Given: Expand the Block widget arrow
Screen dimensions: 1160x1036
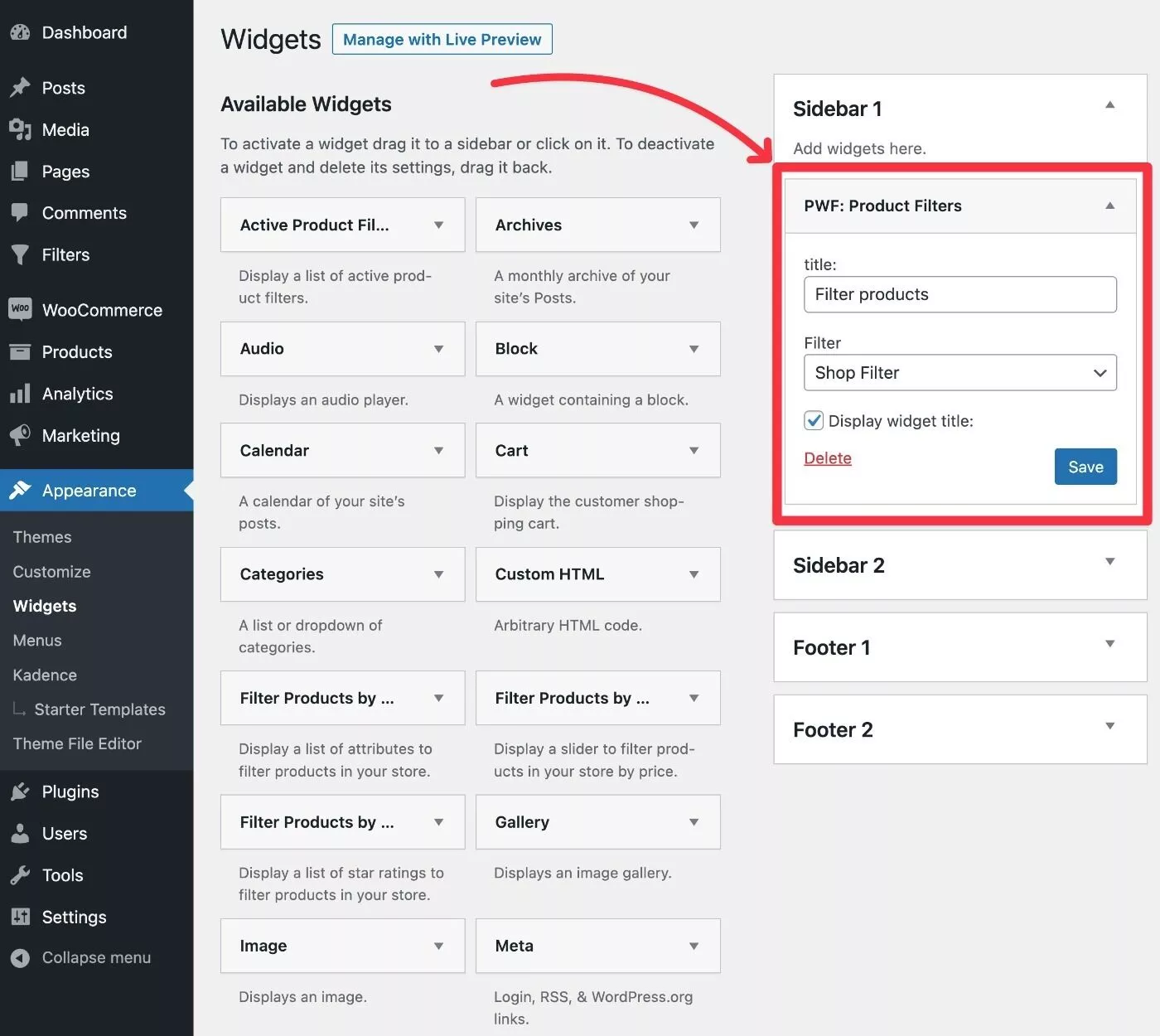Looking at the screenshot, I should tap(694, 349).
